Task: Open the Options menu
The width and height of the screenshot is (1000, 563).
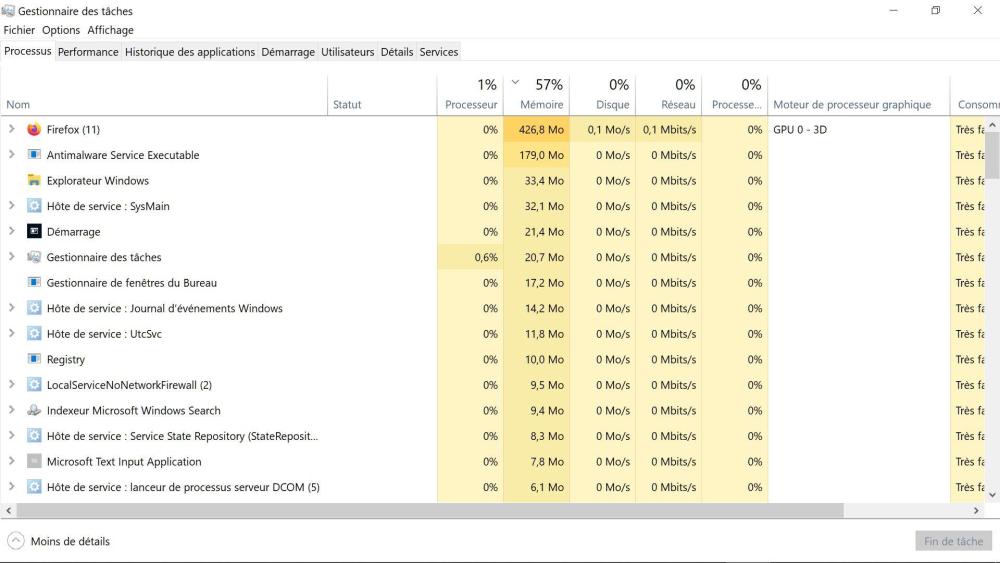Action: pos(61,30)
